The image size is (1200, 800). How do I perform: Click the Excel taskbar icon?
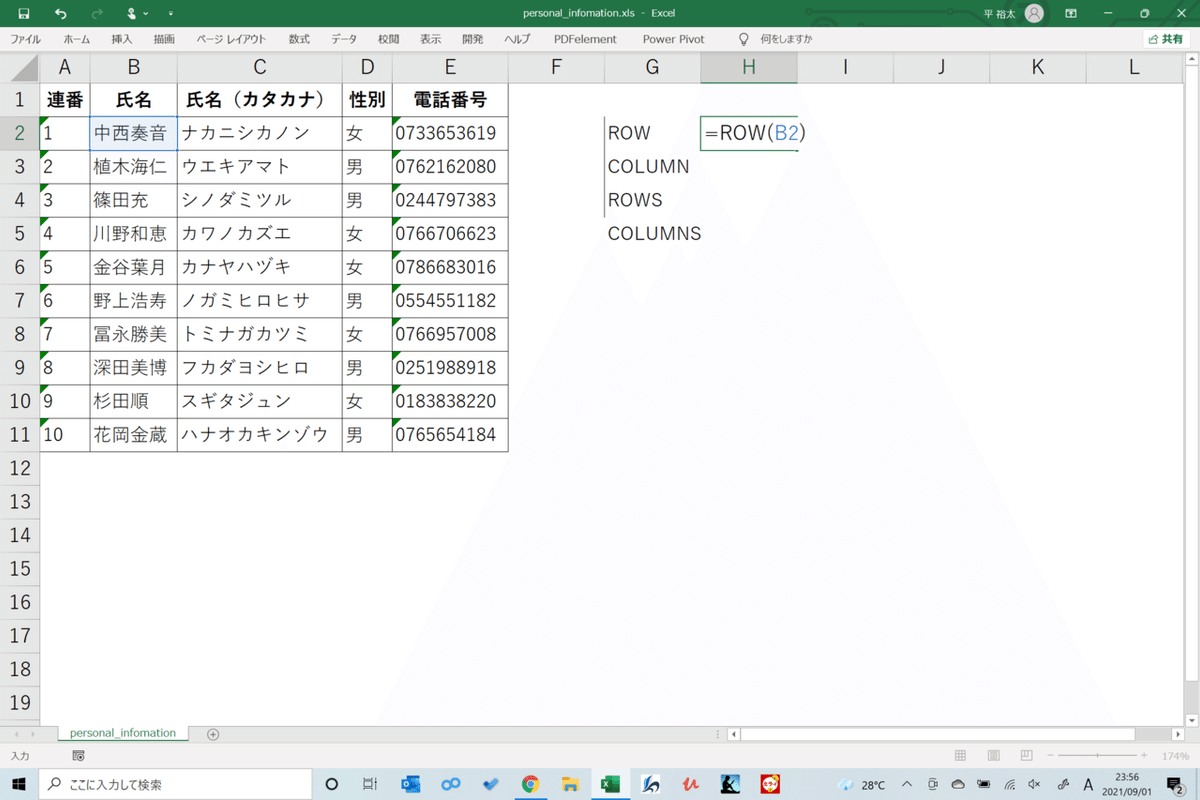610,785
